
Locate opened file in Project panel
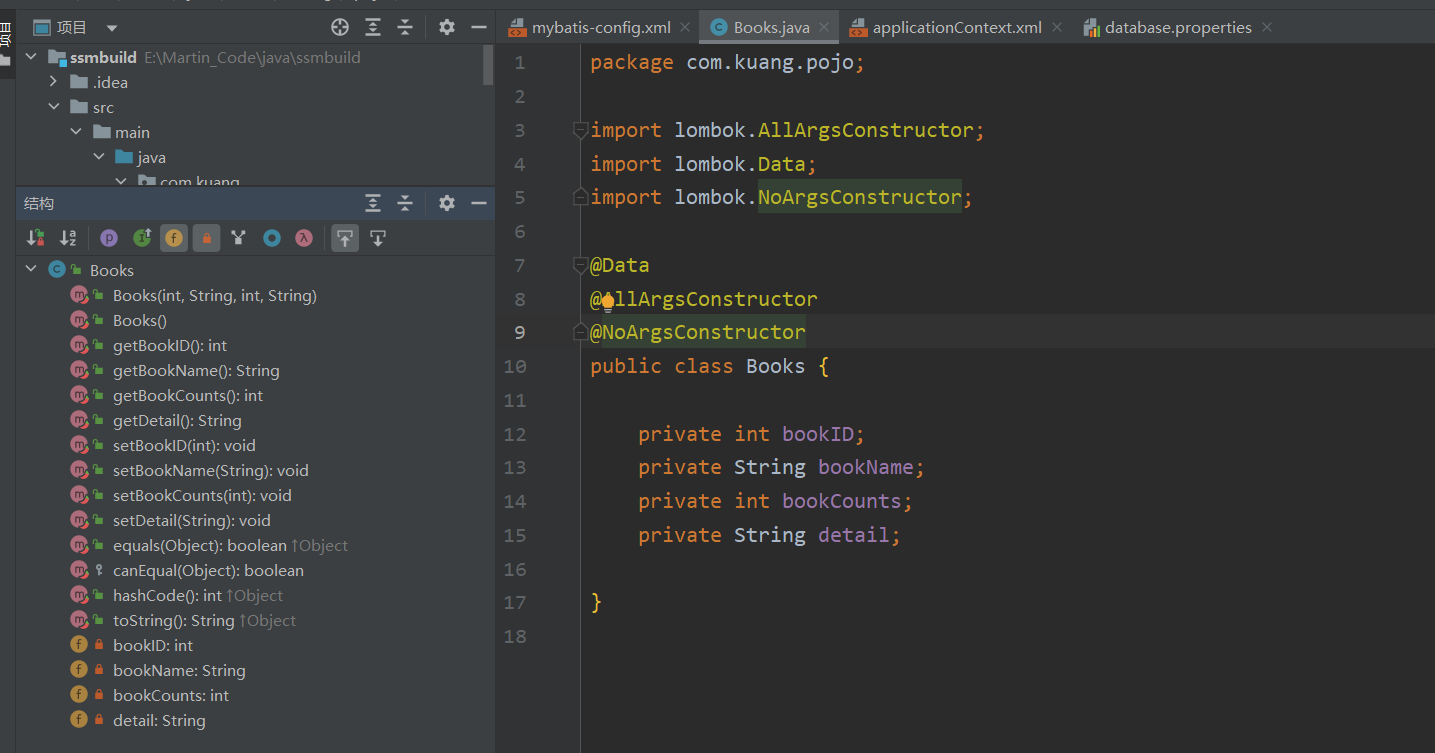(340, 27)
